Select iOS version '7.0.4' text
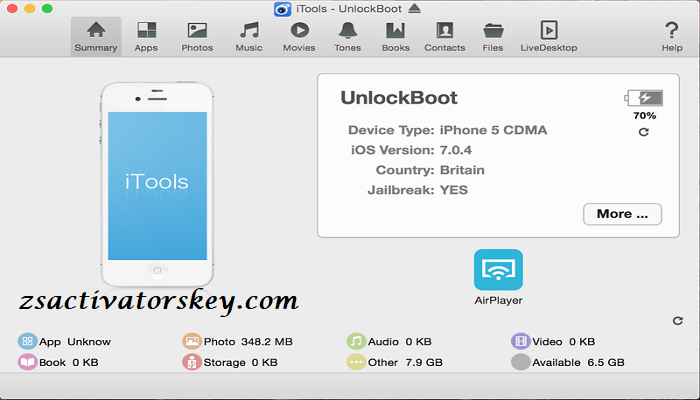Screen dimensions: 700x400 [x=456, y=150]
